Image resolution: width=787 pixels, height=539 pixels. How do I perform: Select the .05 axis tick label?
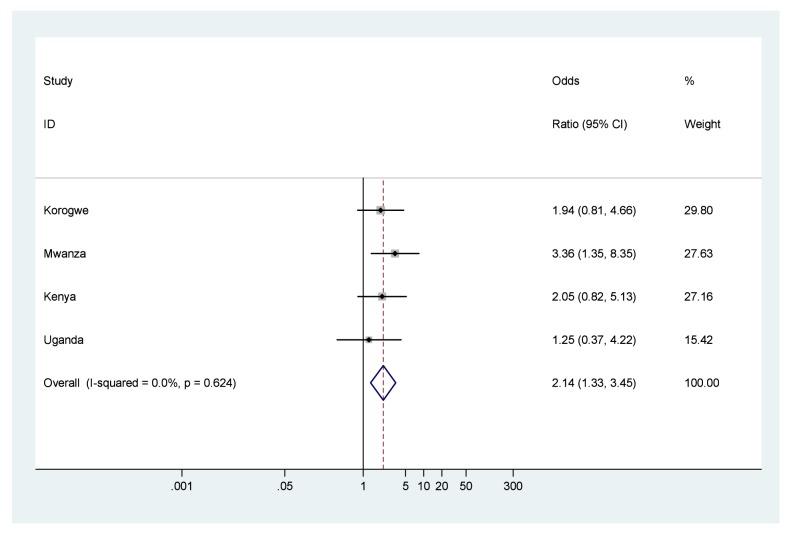click(285, 486)
